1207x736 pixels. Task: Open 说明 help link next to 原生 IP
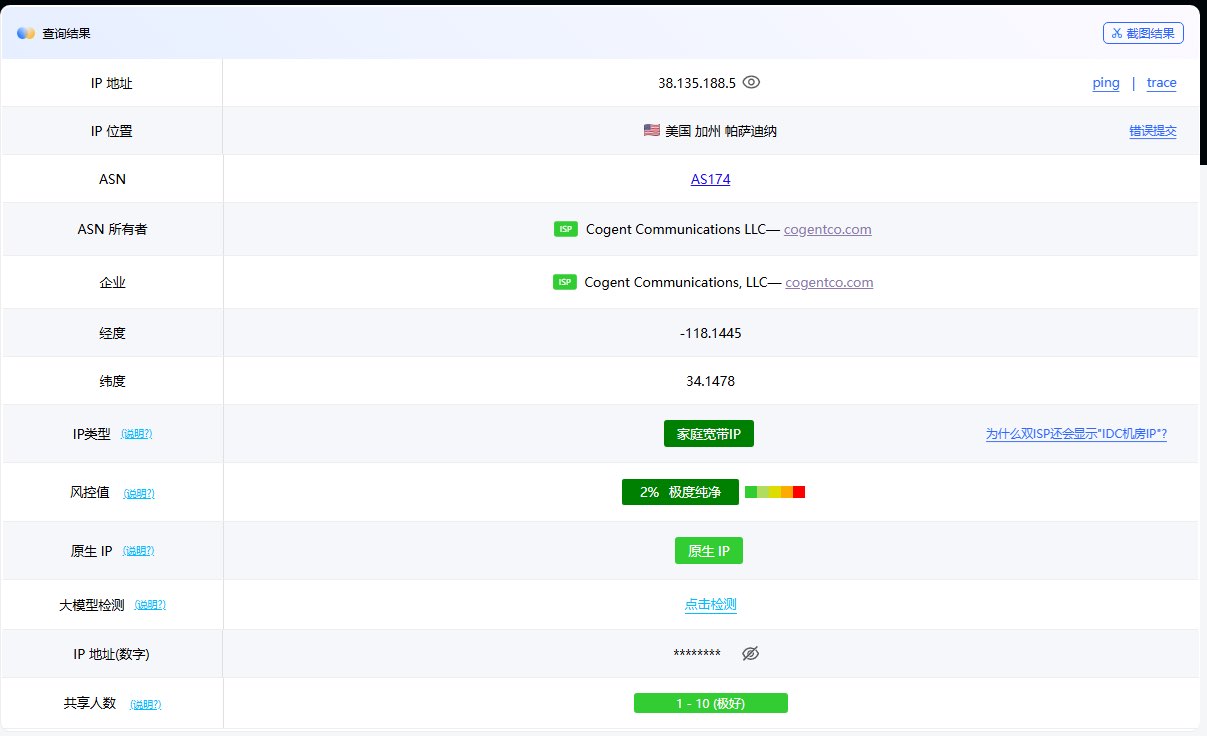point(138,551)
